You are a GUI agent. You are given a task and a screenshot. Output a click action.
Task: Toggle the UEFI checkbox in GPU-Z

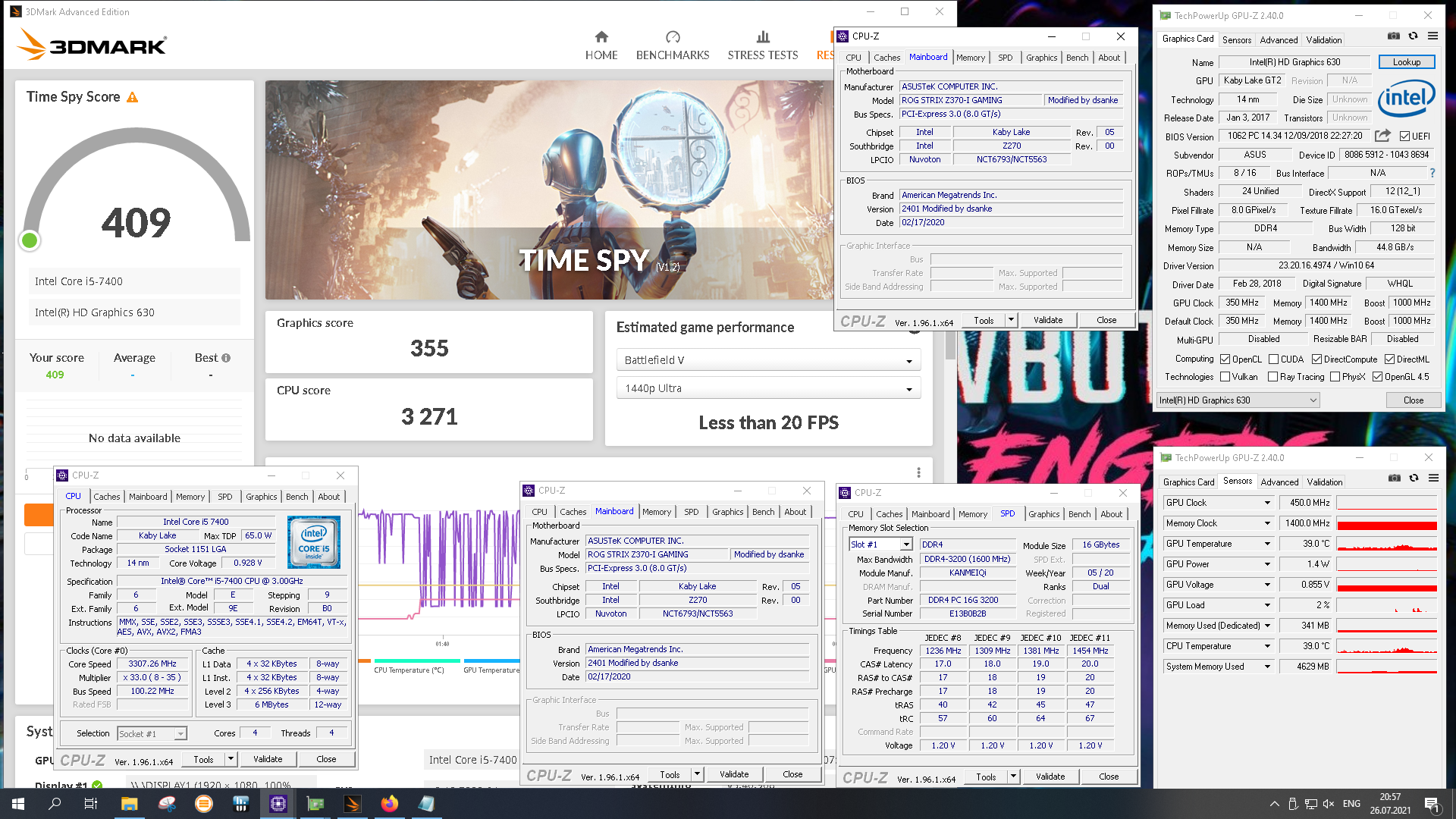[1404, 136]
